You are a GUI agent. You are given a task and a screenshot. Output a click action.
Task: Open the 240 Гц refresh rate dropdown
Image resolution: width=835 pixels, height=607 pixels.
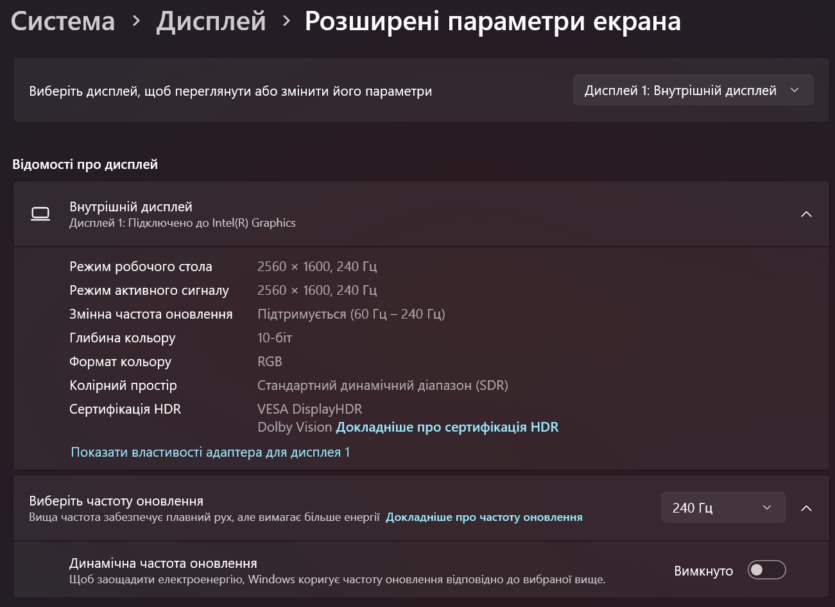(x=723, y=507)
